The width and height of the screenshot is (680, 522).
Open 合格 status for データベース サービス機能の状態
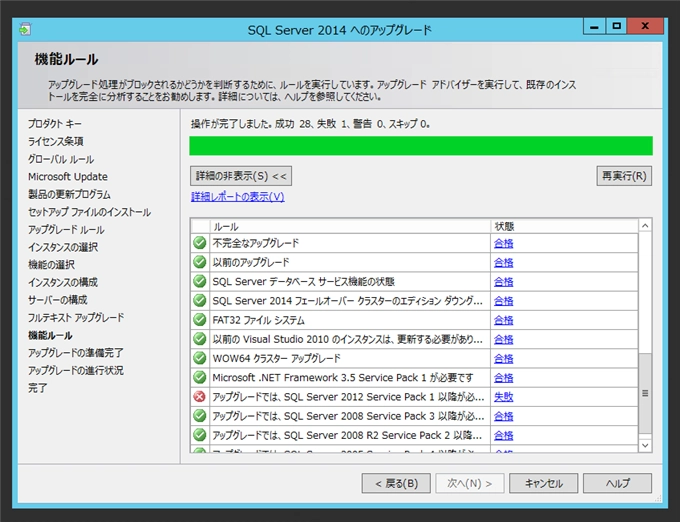[503, 282]
